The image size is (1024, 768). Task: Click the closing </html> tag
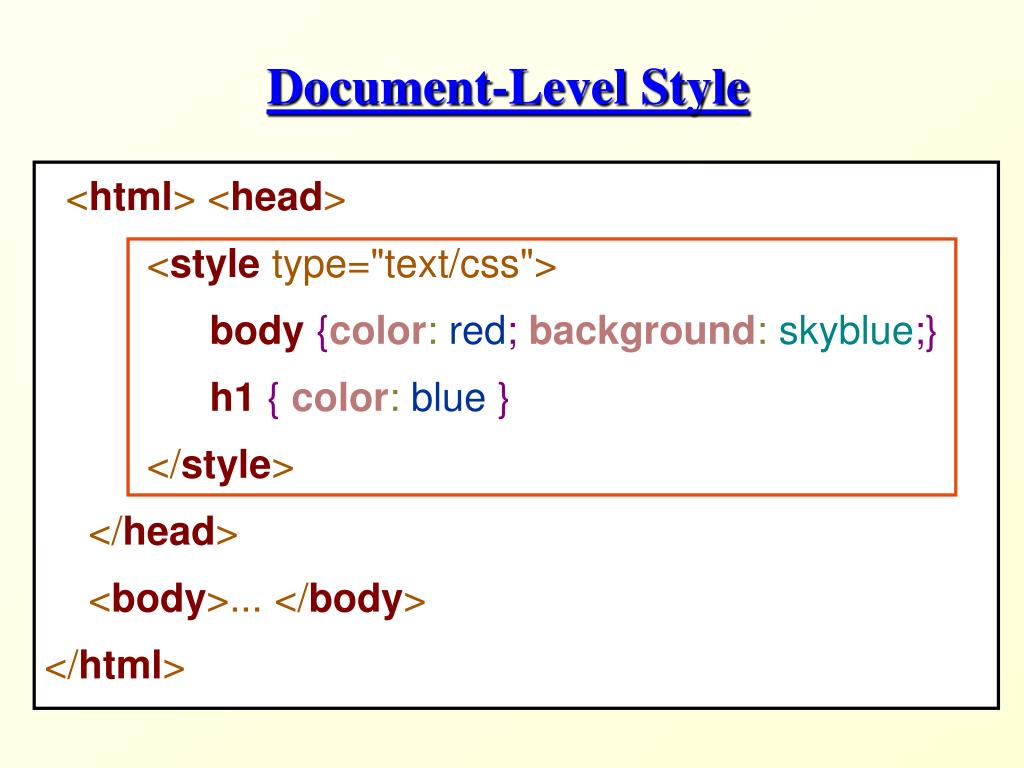coord(115,666)
